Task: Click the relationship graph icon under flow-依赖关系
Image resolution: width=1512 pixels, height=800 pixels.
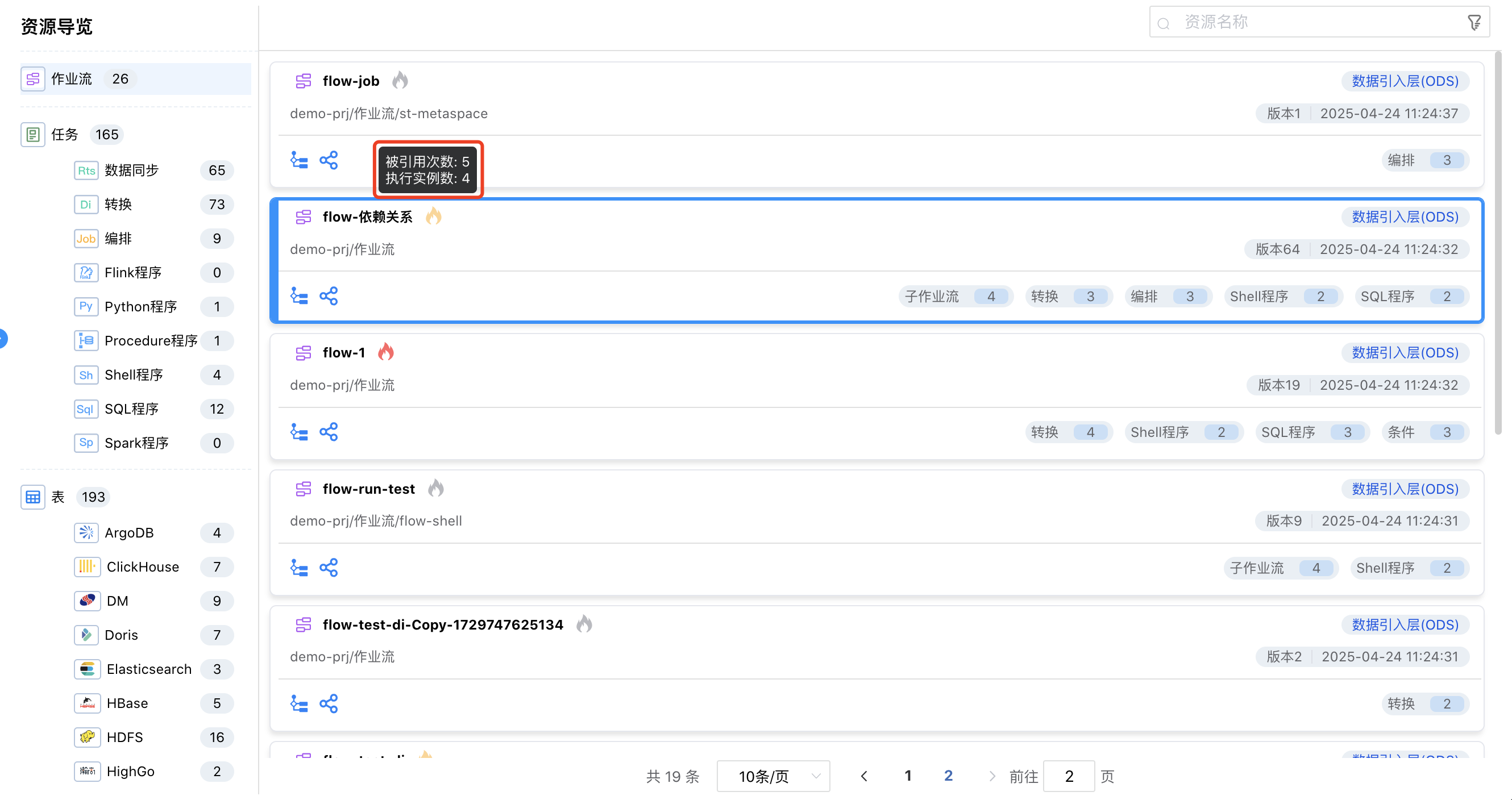Action: (x=329, y=295)
